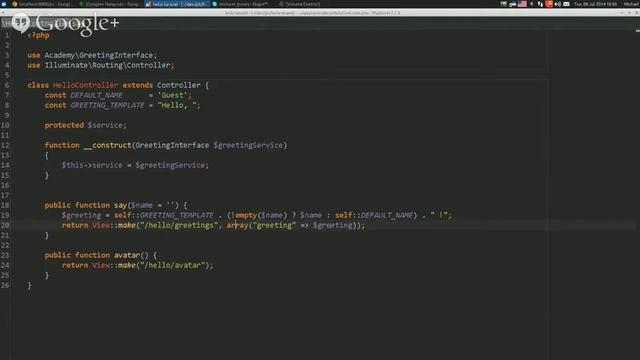Click the 'GREETING_TEMPLATE' constant declaration on line 8
Viewport: 640px width, 360px height.
coord(107,105)
